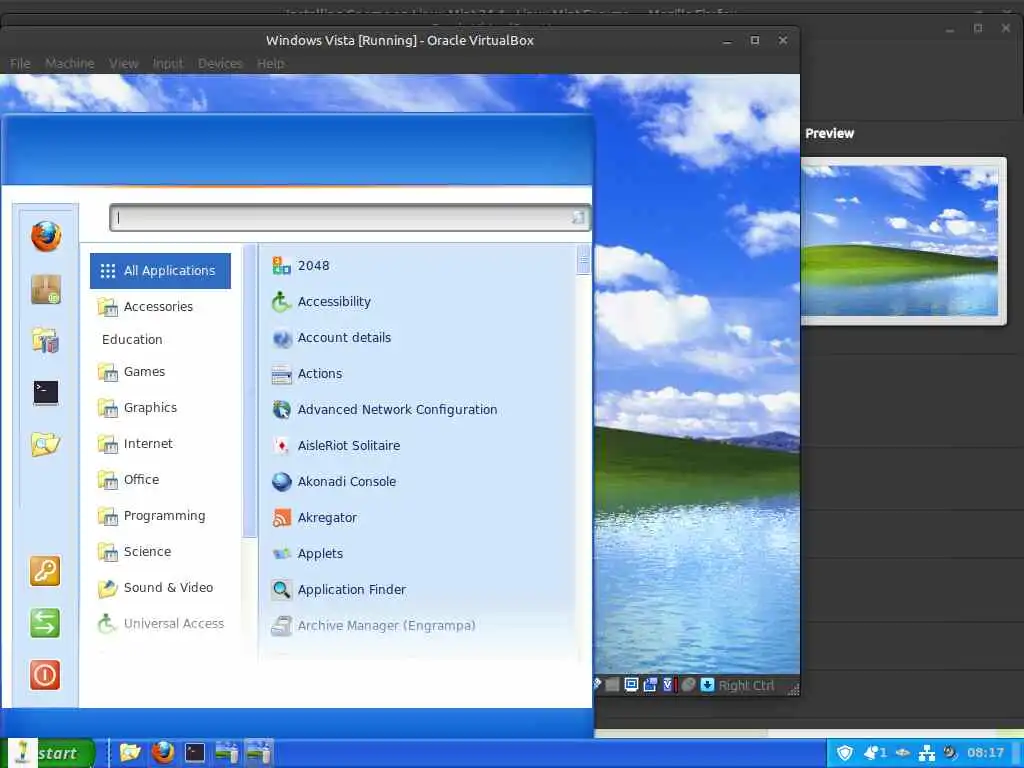This screenshot has height=768, width=1024.
Task: Open the Office category
Action: coord(160,479)
